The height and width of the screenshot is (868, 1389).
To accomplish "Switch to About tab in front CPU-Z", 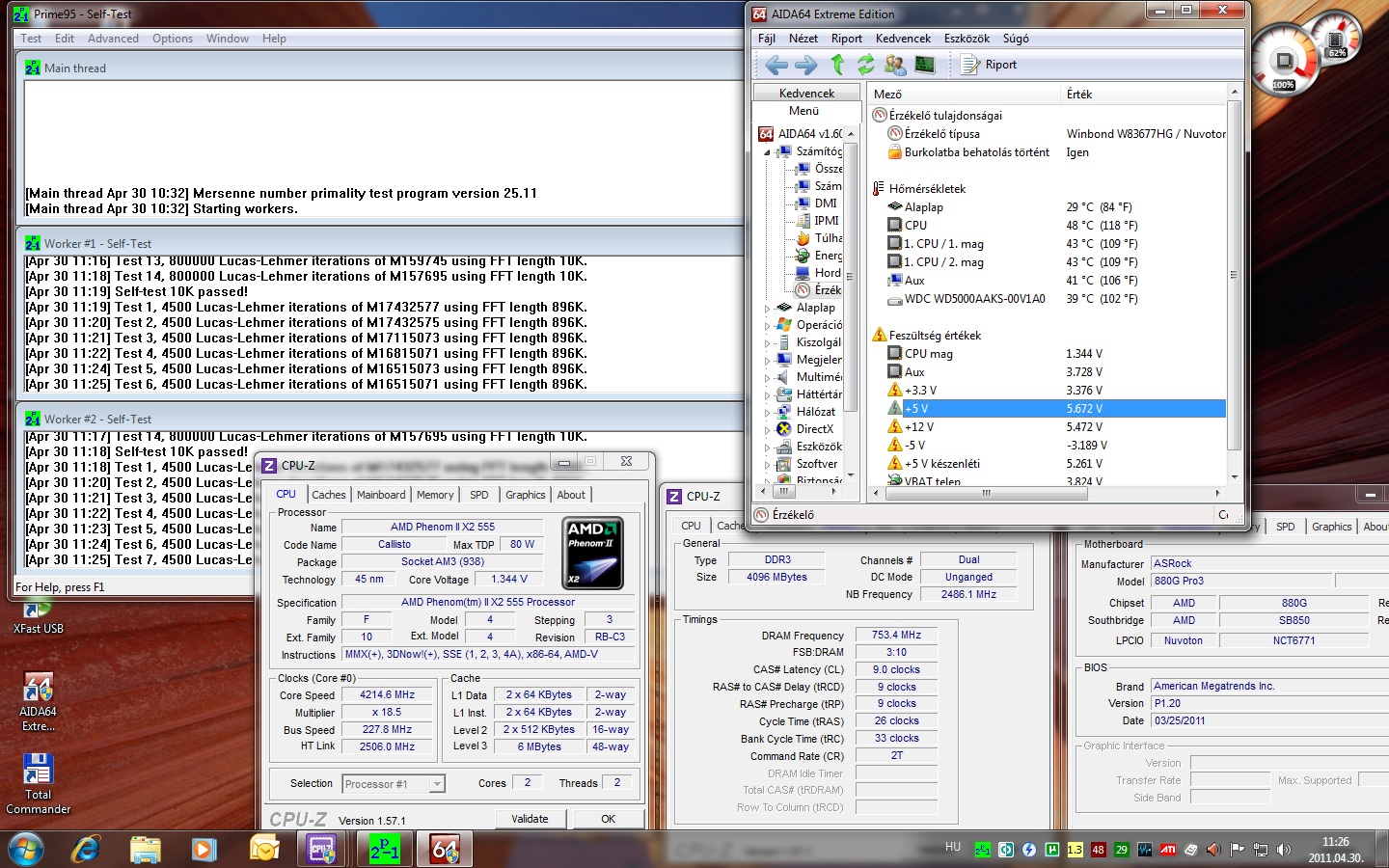I will coord(571,495).
